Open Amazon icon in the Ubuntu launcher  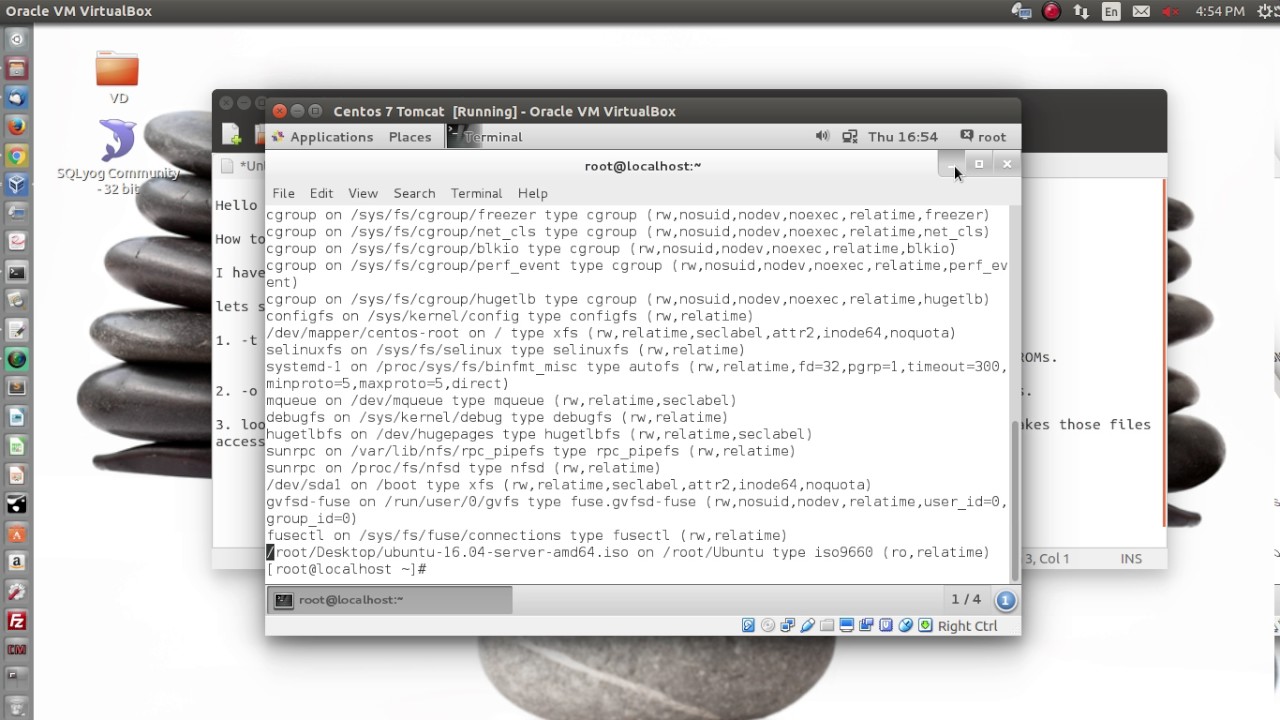coord(16,563)
